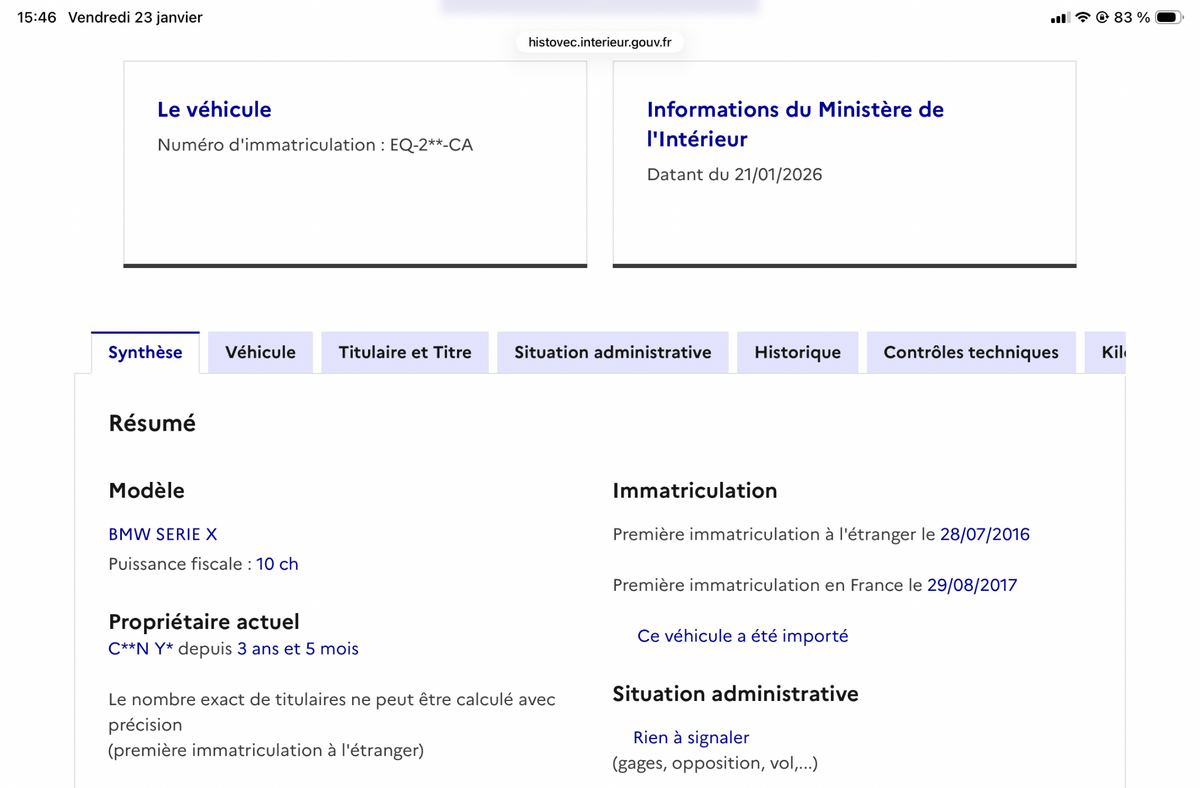Tap the 83 % battery percentage
Screen dimensions: 1200x788
point(1132,18)
